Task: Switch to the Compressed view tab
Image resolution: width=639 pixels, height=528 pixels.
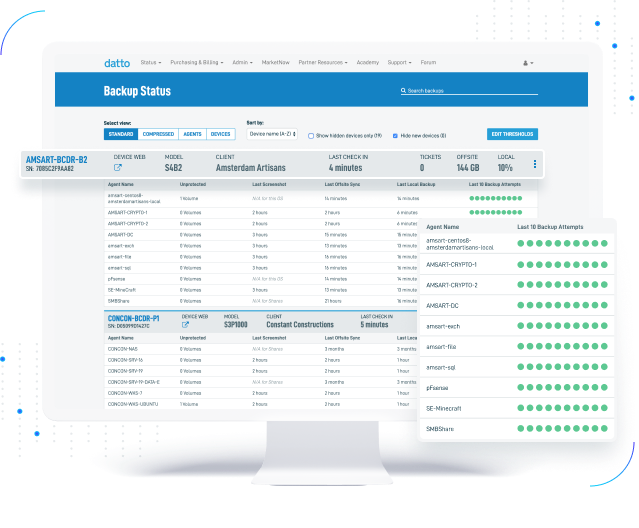Action: click(158, 134)
